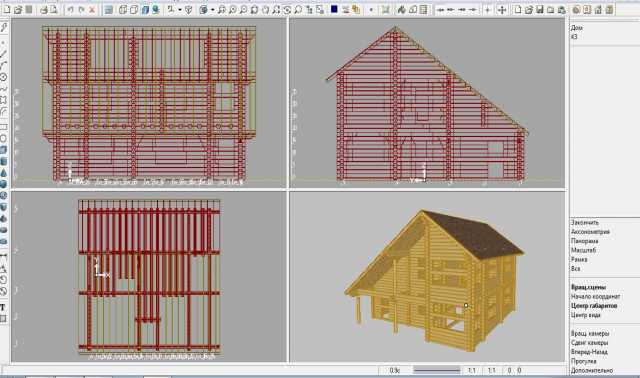Click Закончить in the right command menu
This screenshot has width=640, height=378.
pos(584,222)
